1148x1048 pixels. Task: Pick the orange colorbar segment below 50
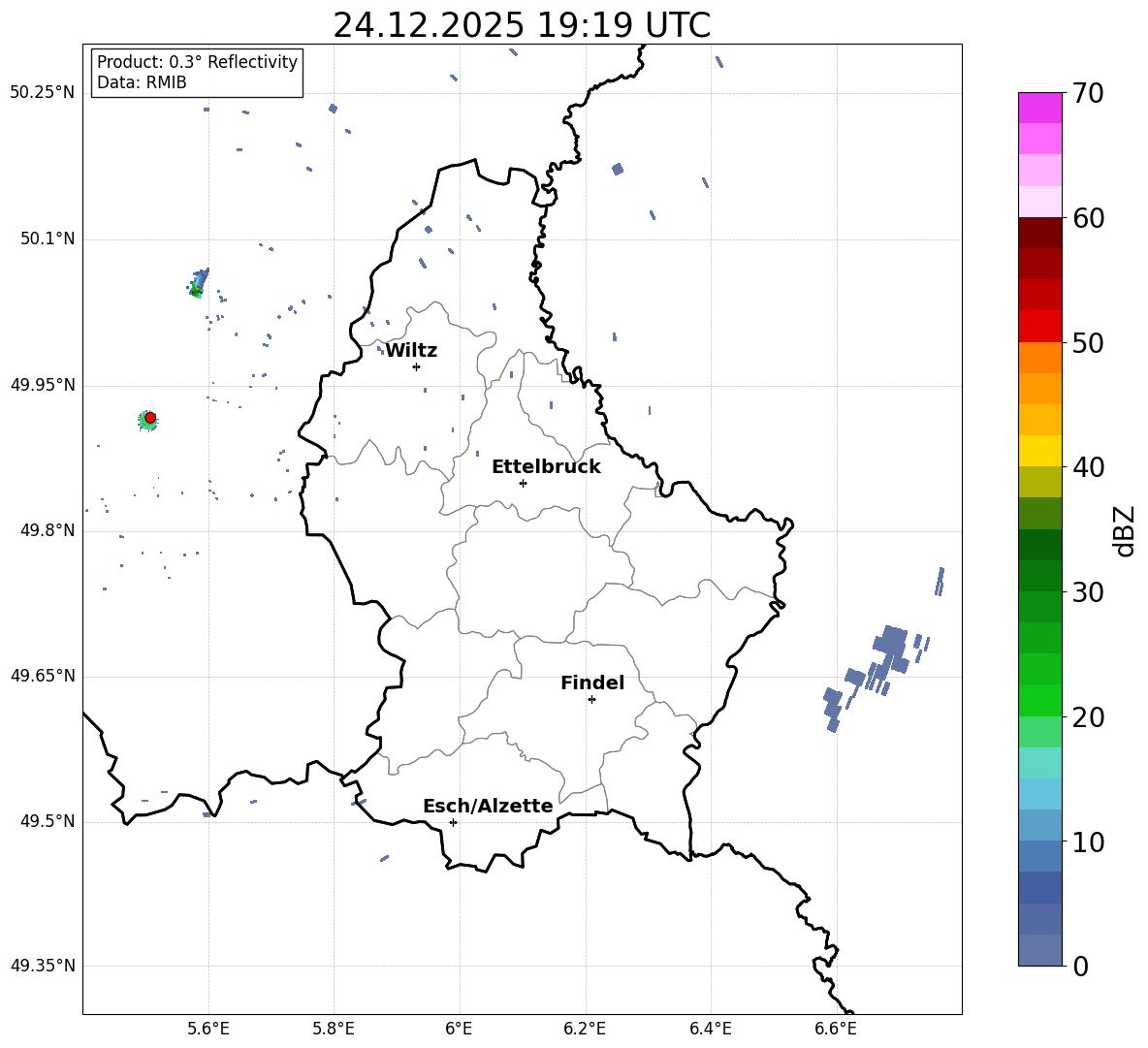(x=1040, y=358)
